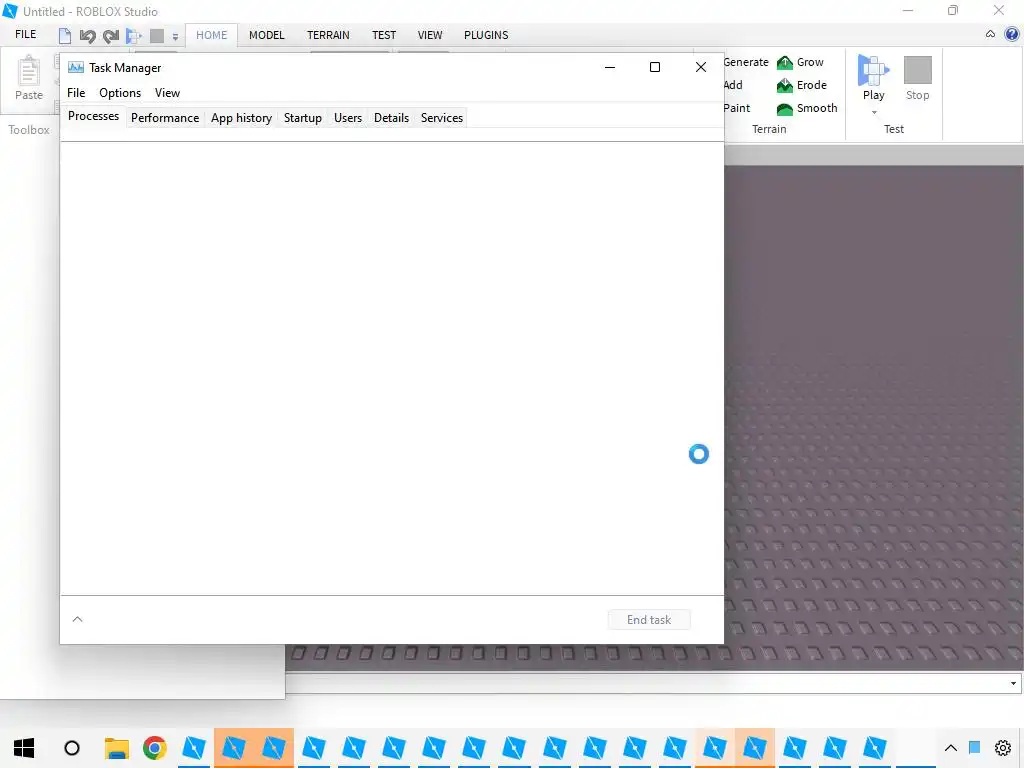Expand the dropdown arrow under Play

click(874, 112)
